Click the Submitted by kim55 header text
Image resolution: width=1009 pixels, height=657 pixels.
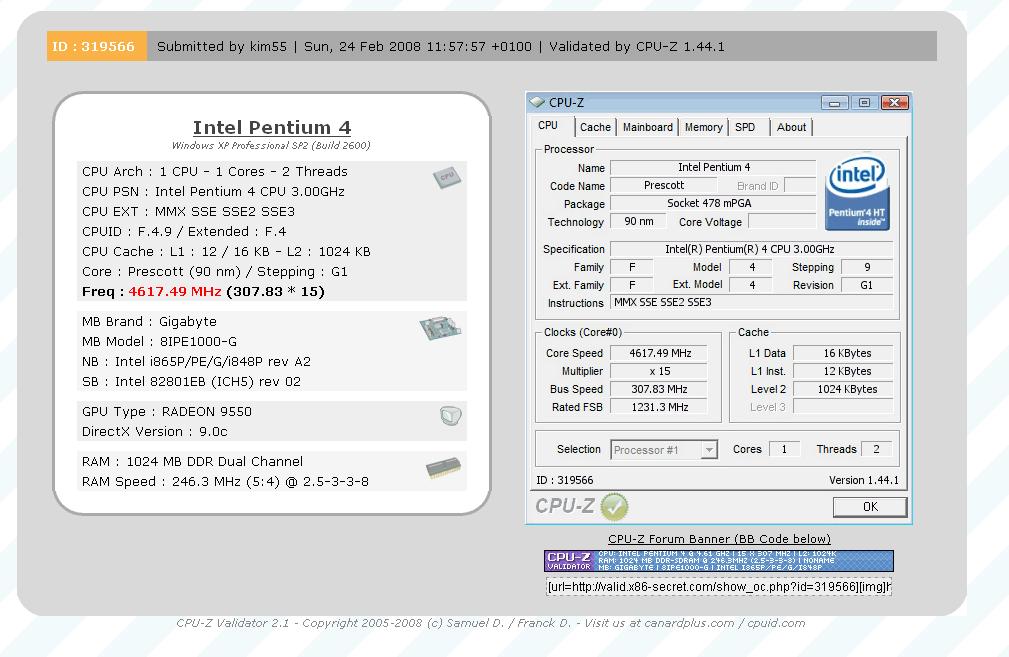(222, 46)
